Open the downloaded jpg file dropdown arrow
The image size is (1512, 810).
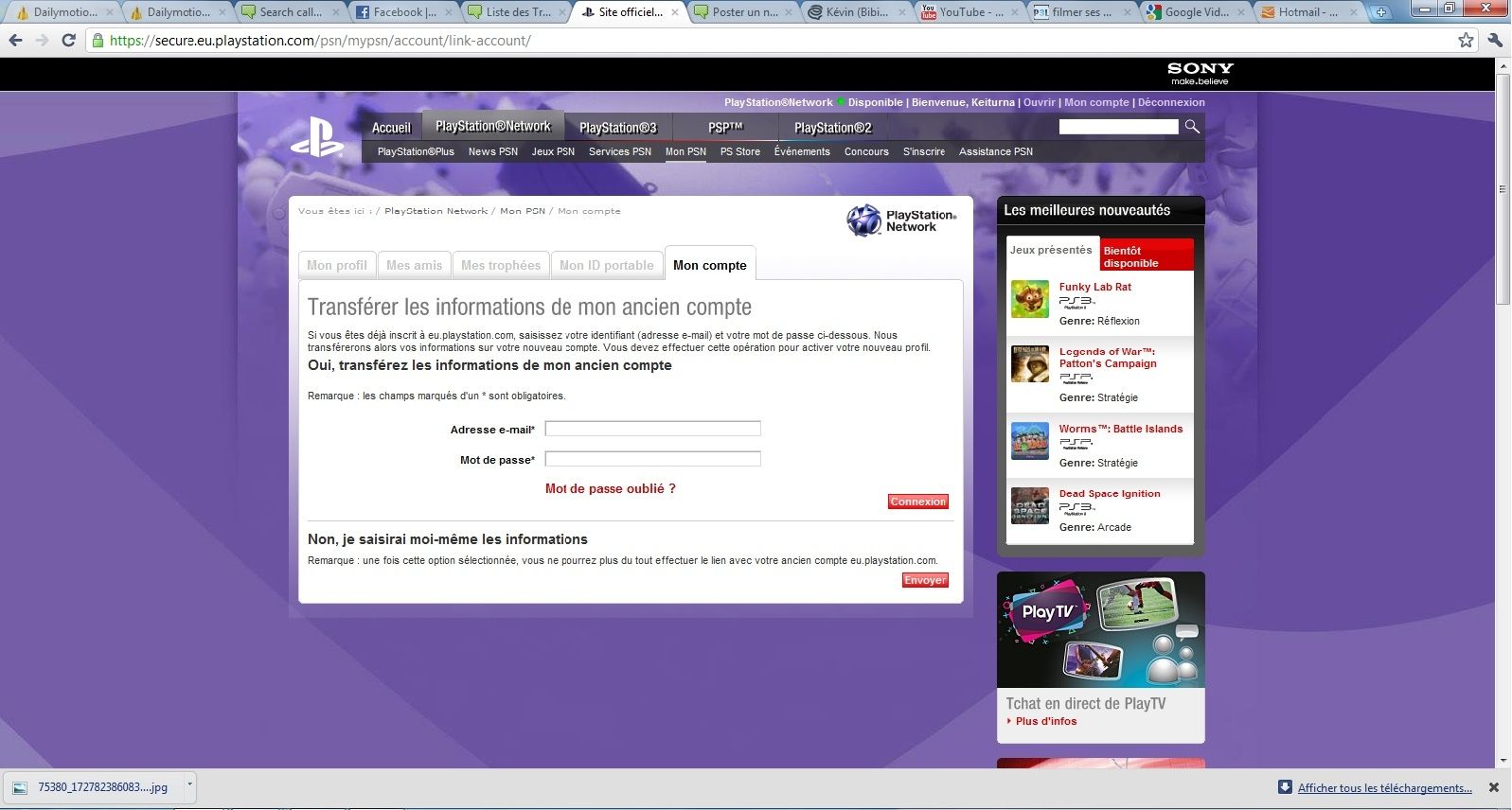click(x=189, y=785)
